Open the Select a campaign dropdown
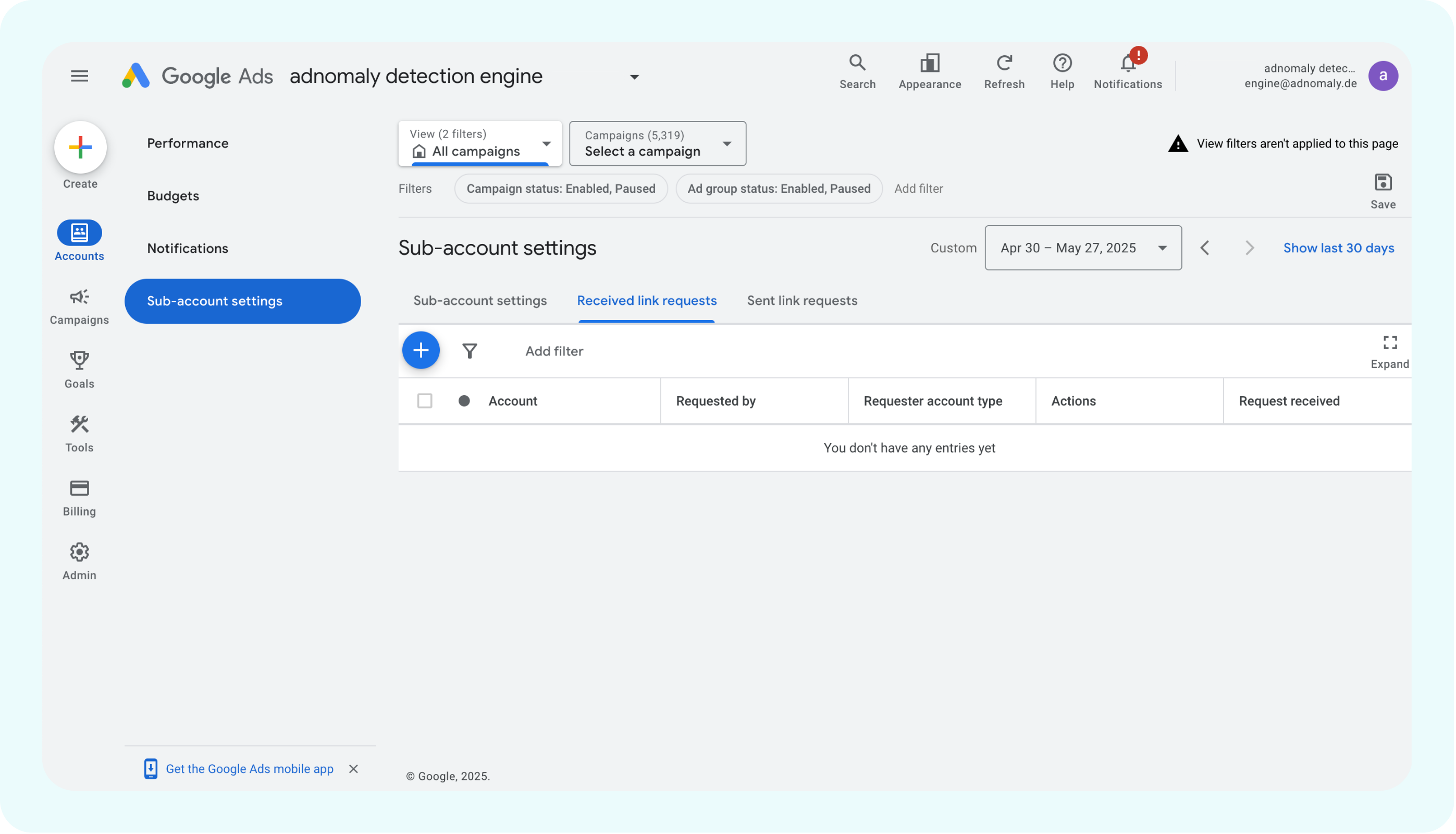Image resolution: width=1456 pixels, height=834 pixels. click(657, 144)
